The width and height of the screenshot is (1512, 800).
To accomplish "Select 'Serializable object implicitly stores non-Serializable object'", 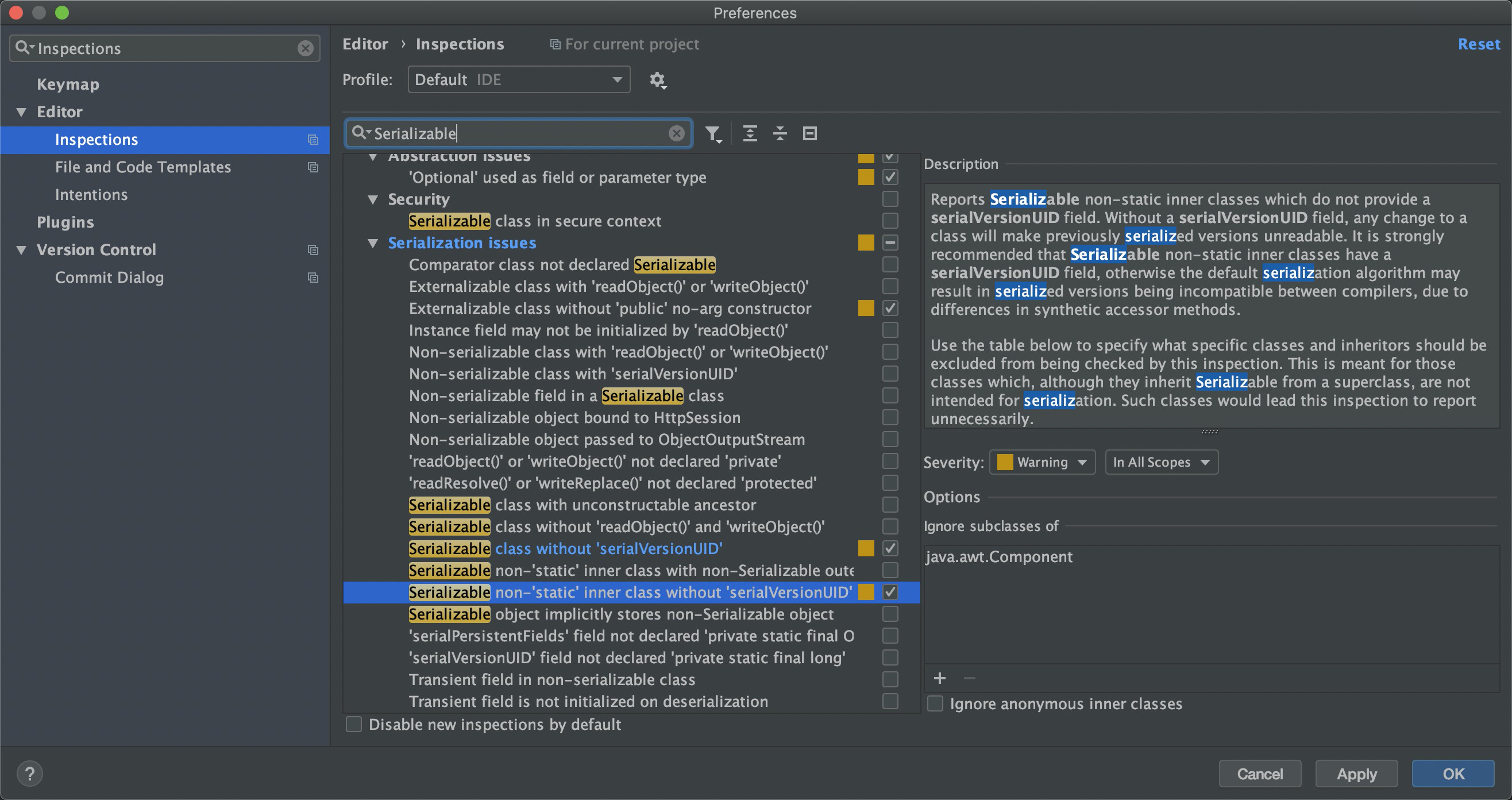I will (x=621, y=614).
